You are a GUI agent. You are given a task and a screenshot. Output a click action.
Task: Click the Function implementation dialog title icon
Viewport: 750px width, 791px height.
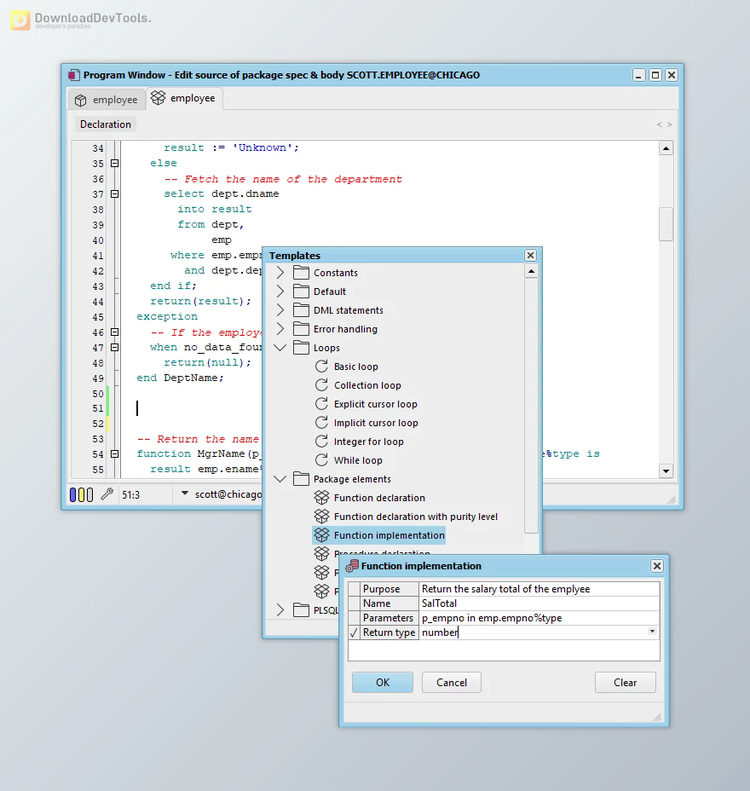coord(352,566)
